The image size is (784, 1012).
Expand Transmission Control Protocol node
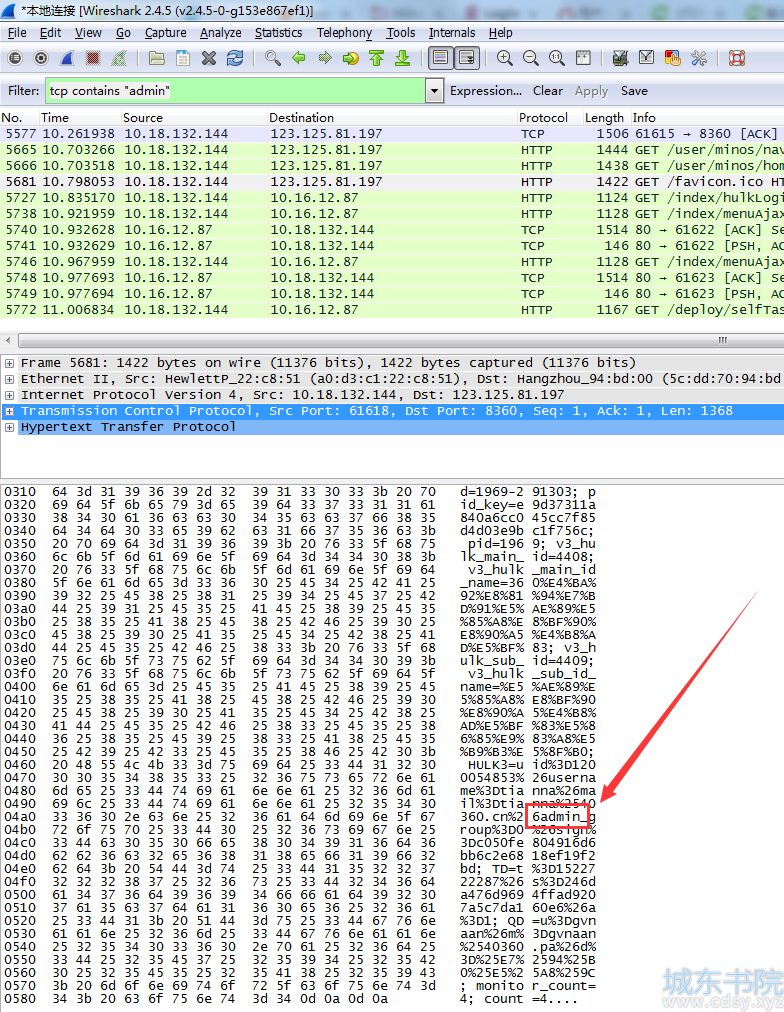pos(9,411)
